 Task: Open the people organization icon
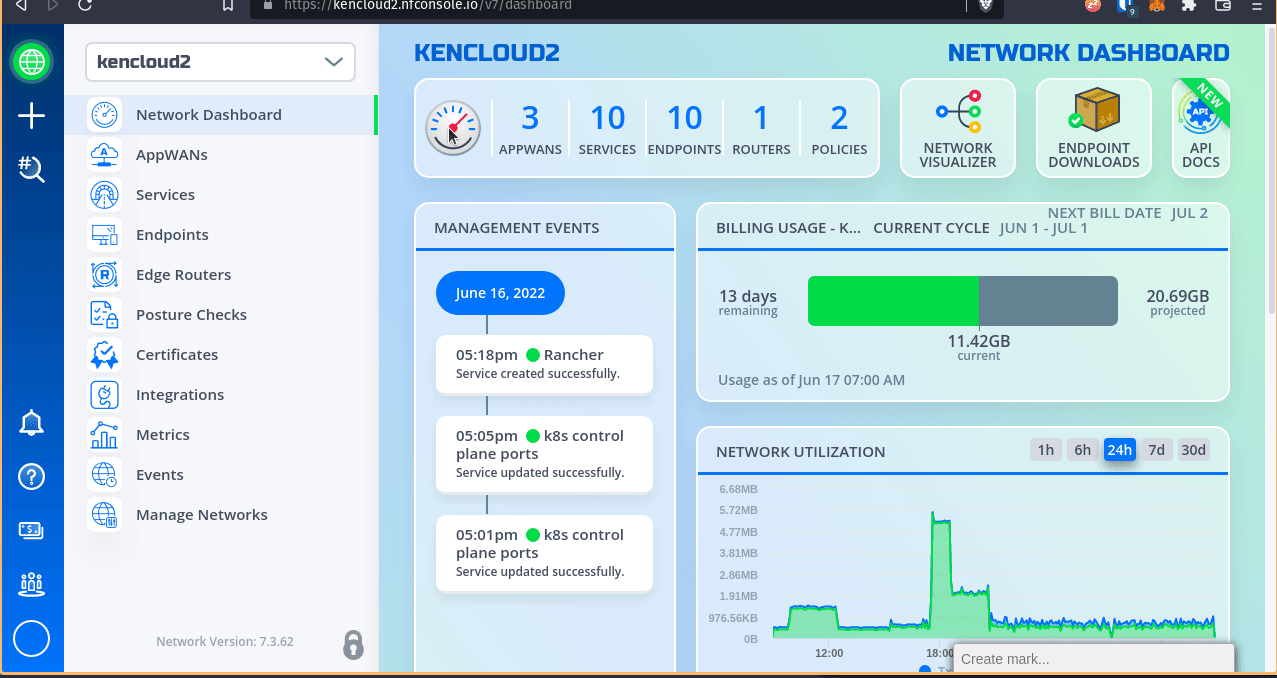tap(32, 584)
